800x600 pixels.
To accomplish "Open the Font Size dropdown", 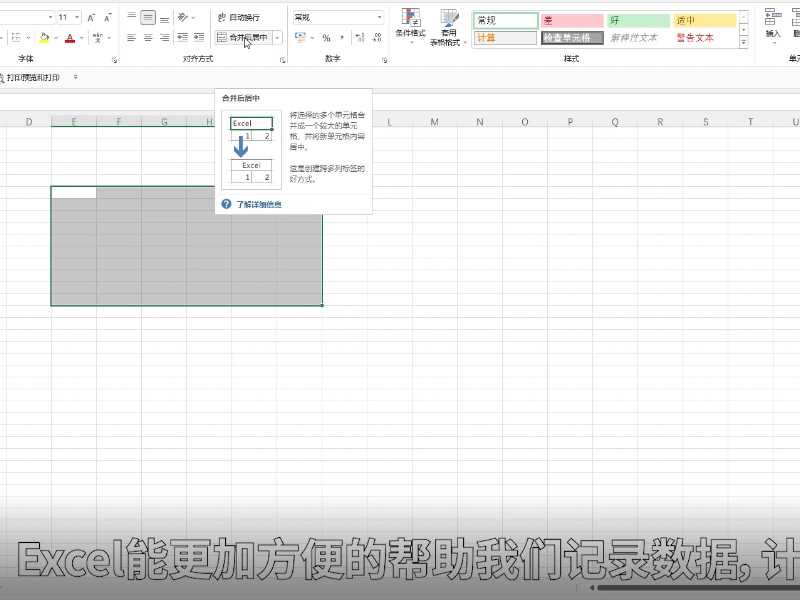I will (x=74, y=15).
